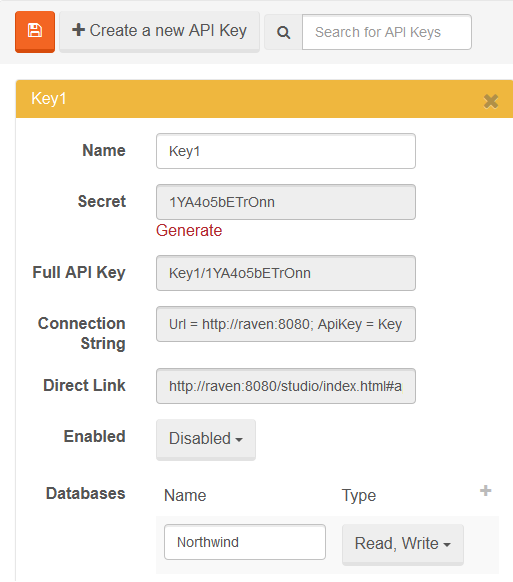Remove Key1 with the X icon
Screen dimensions: 513x582
click(x=491, y=101)
